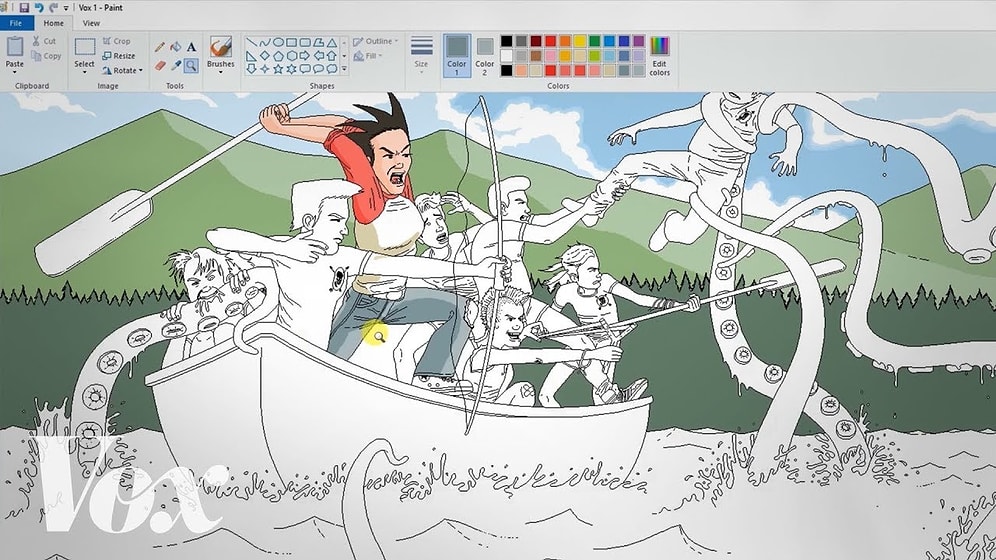
Task: Switch to the View tab
Action: pos(91,22)
